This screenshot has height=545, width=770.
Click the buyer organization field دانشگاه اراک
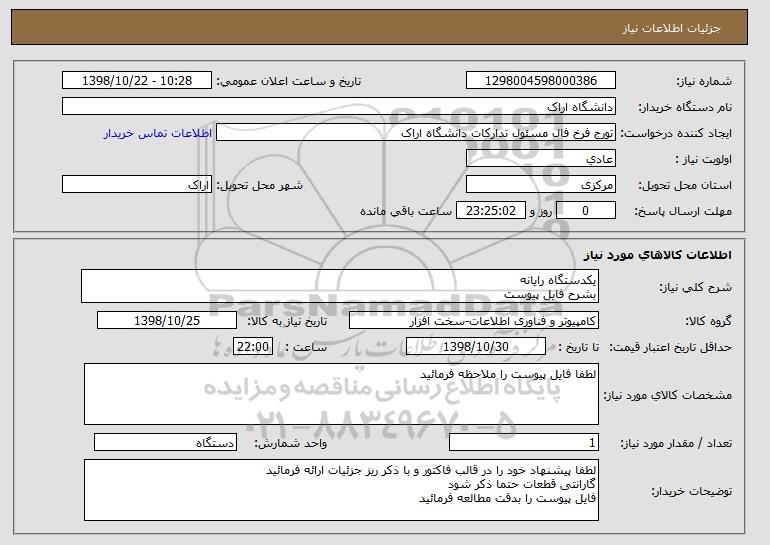[x=339, y=107]
